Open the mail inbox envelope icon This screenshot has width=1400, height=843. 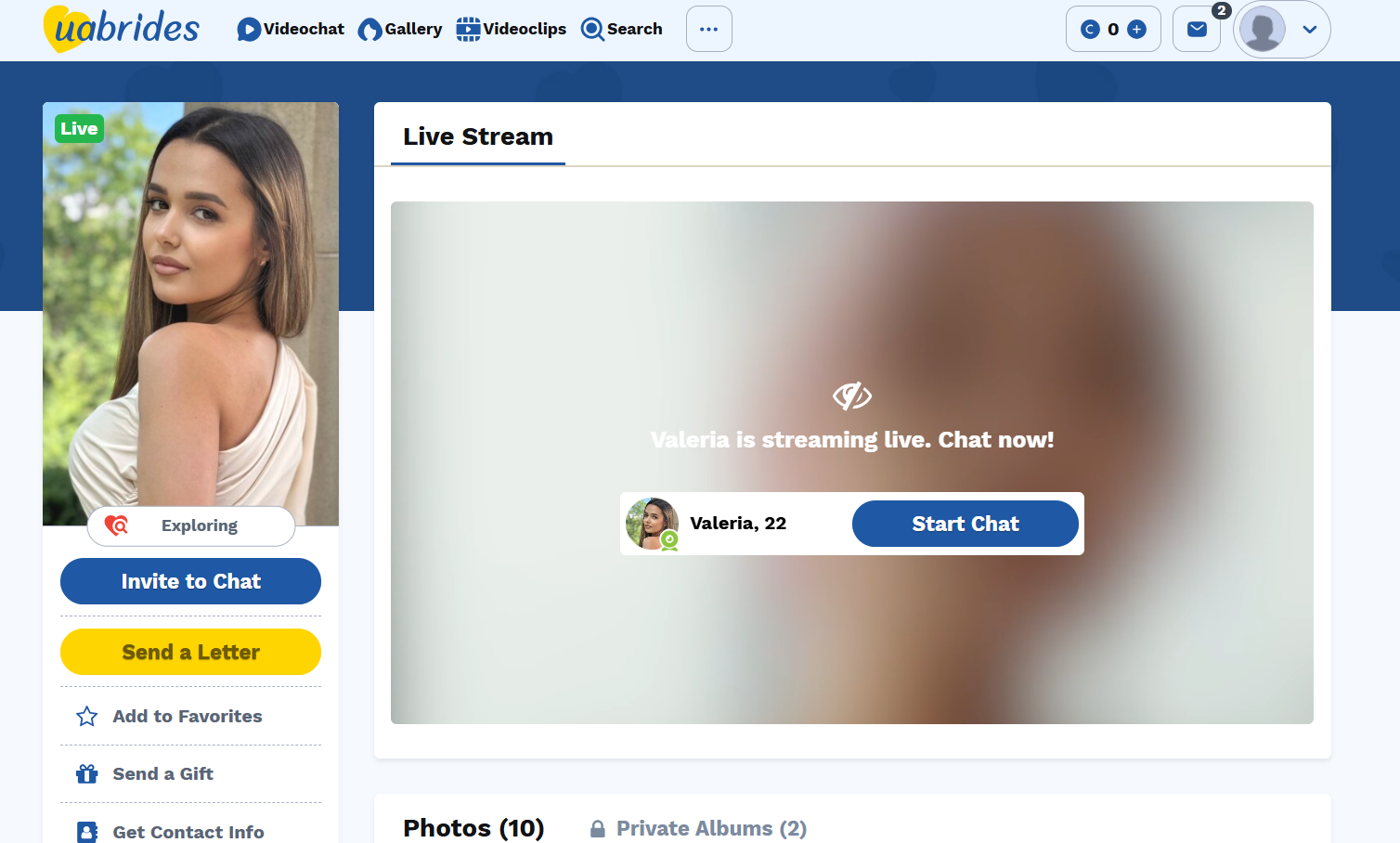[1197, 30]
